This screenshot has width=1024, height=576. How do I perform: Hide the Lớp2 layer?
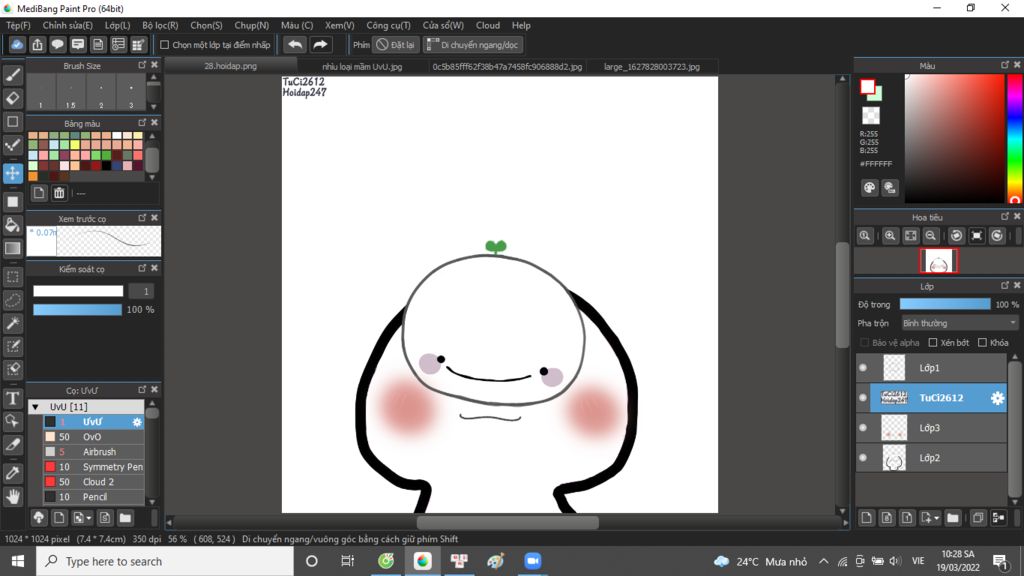point(863,458)
